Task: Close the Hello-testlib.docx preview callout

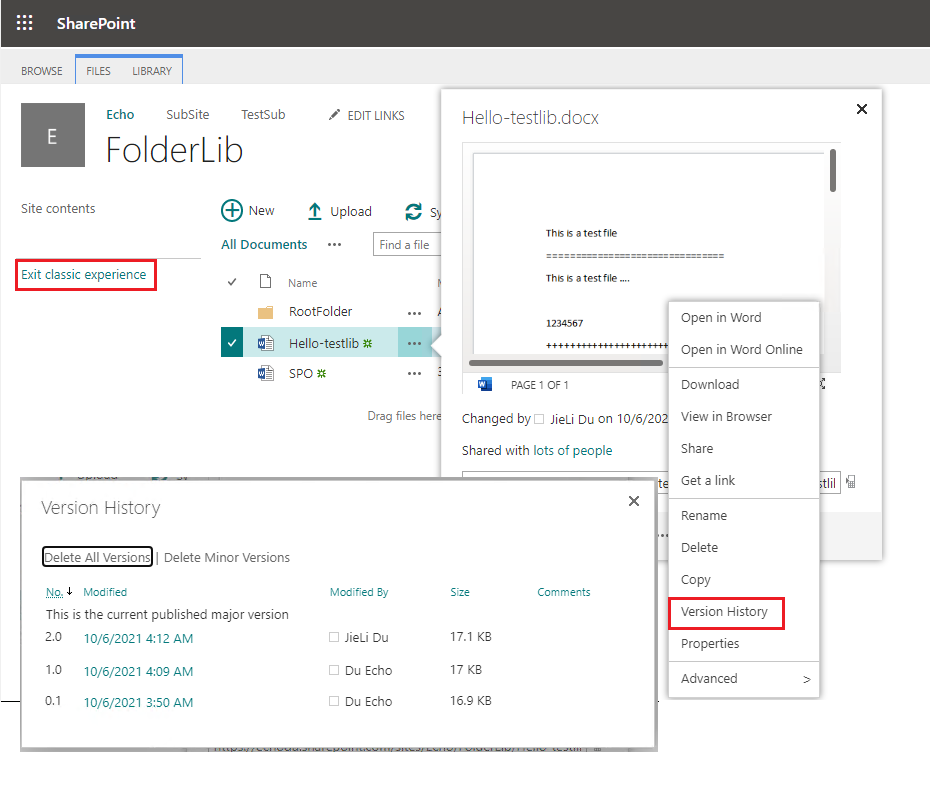Action: (x=862, y=109)
